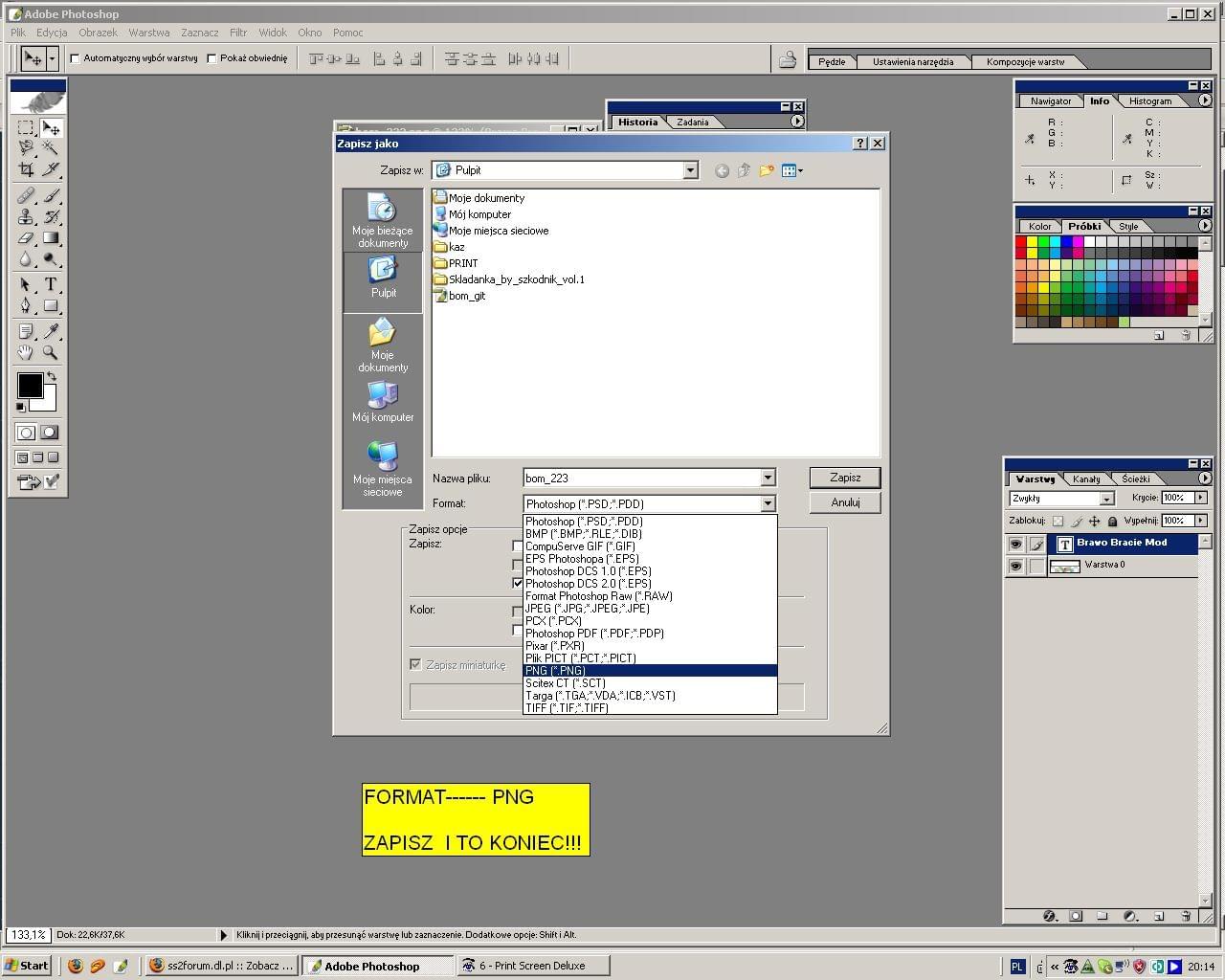This screenshot has width=1225, height=980.
Task: Toggle lock transparent pixels in Zablokuj row
Action: pyautogui.click(x=1058, y=522)
